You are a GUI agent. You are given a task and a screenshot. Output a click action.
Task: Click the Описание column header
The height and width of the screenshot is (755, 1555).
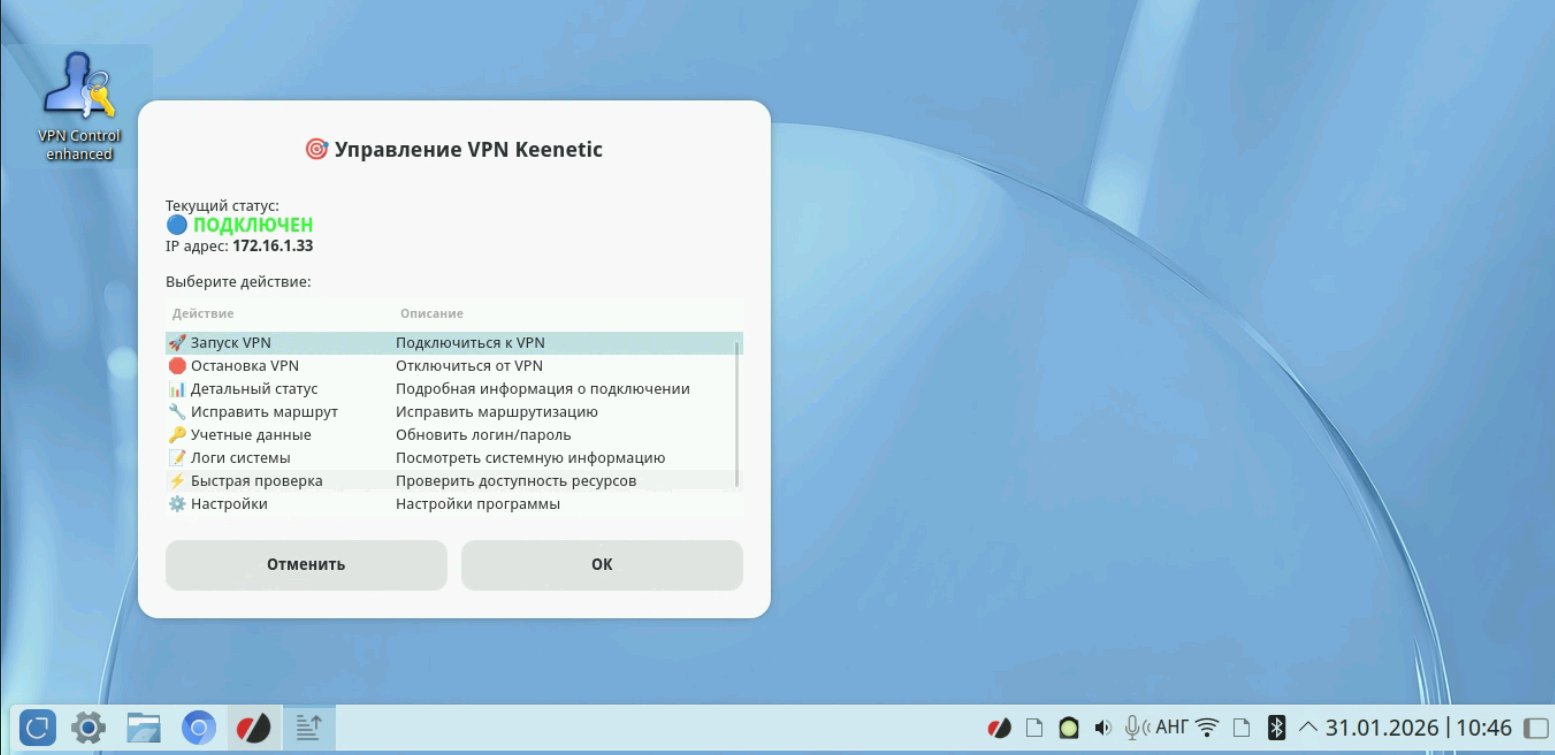432,314
